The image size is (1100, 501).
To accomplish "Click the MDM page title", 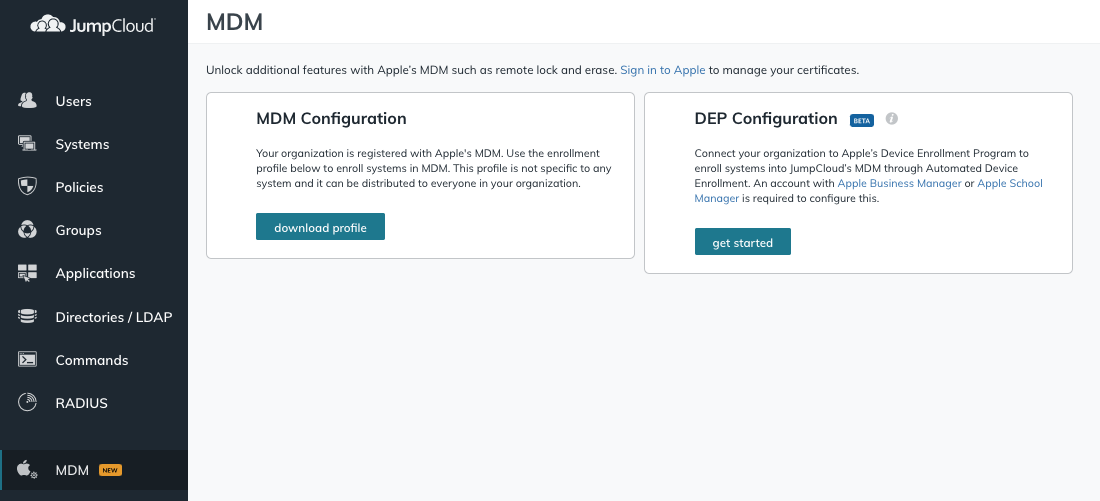I will pyautogui.click(x=234, y=22).
